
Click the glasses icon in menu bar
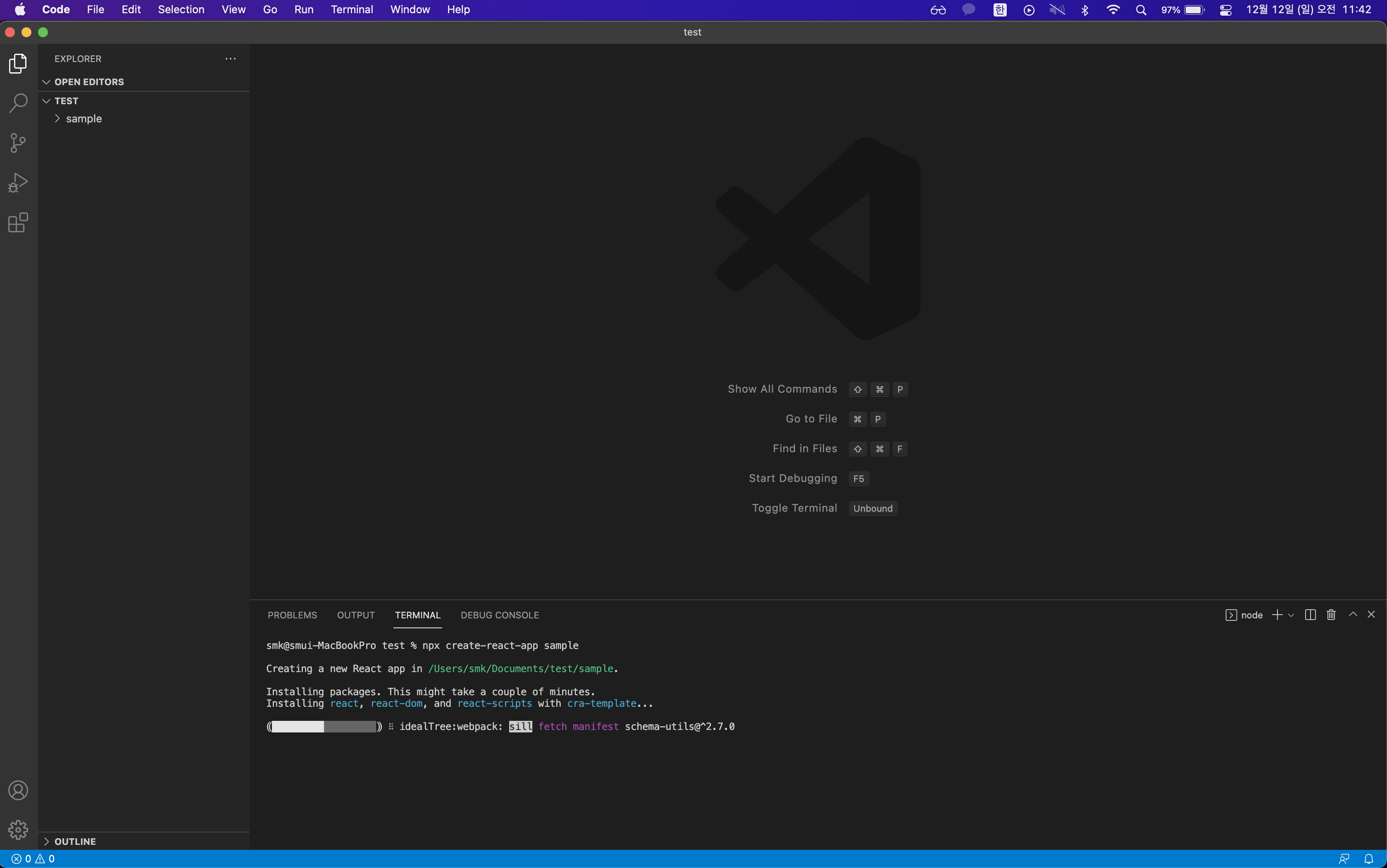click(938, 10)
